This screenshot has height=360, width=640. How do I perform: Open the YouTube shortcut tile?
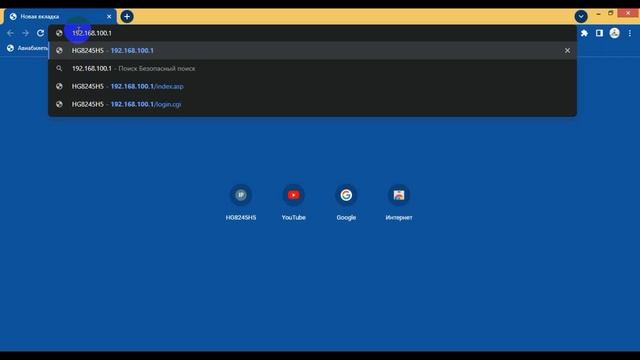(293, 203)
